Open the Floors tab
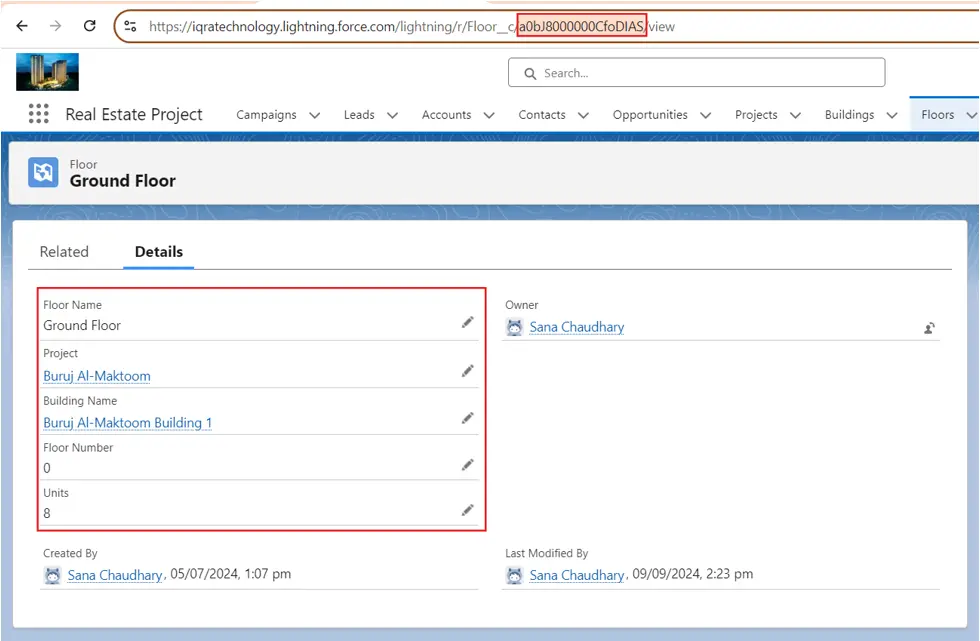This screenshot has width=980, height=641. pos(938,115)
